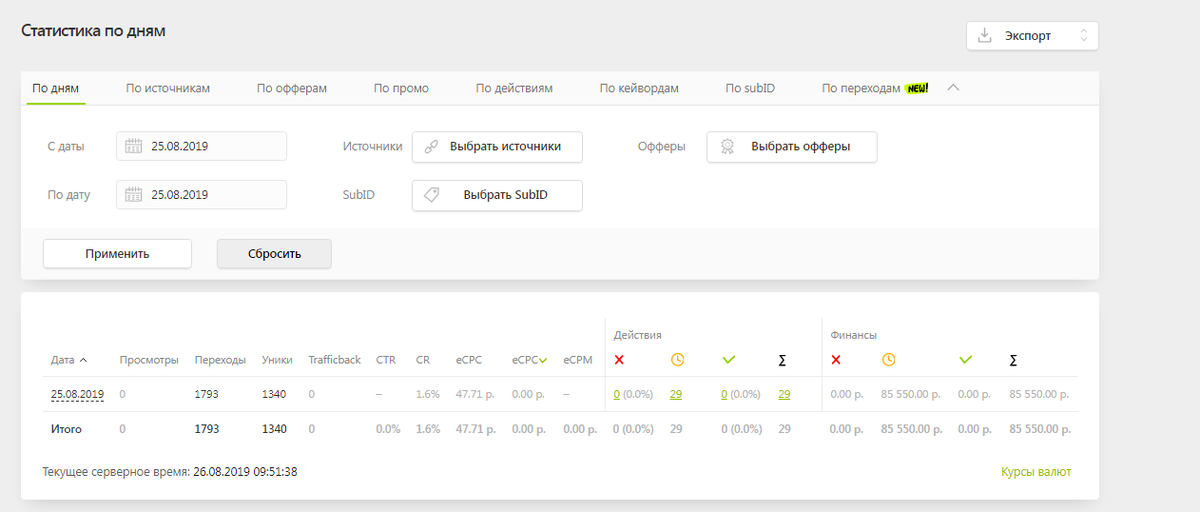Open the 25.08.2019 date link in table
Image resolution: width=1200 pixels, height=512 pixels.
point(78,394)
